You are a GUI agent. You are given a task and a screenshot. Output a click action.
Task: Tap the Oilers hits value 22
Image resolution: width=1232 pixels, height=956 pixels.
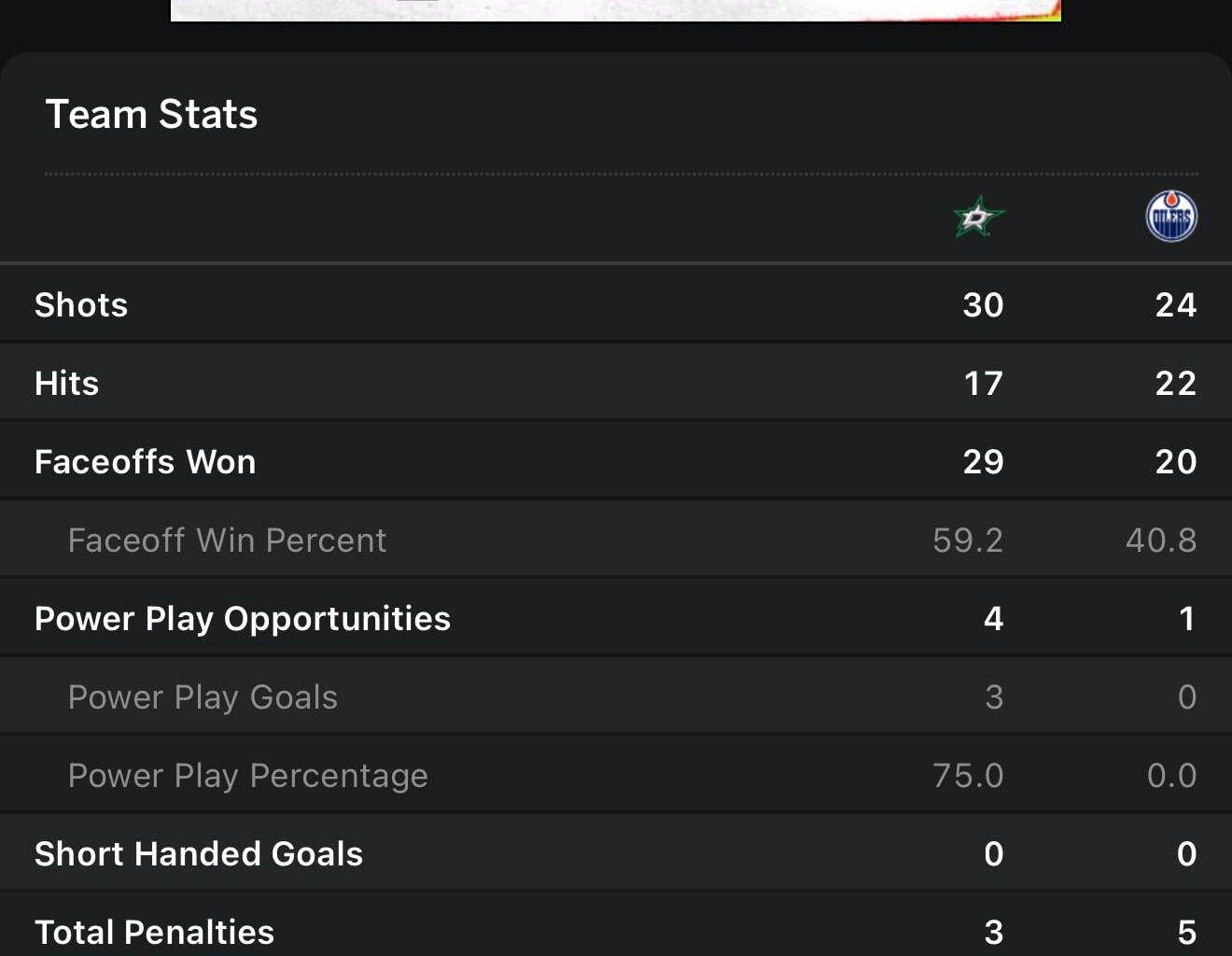1175,384
